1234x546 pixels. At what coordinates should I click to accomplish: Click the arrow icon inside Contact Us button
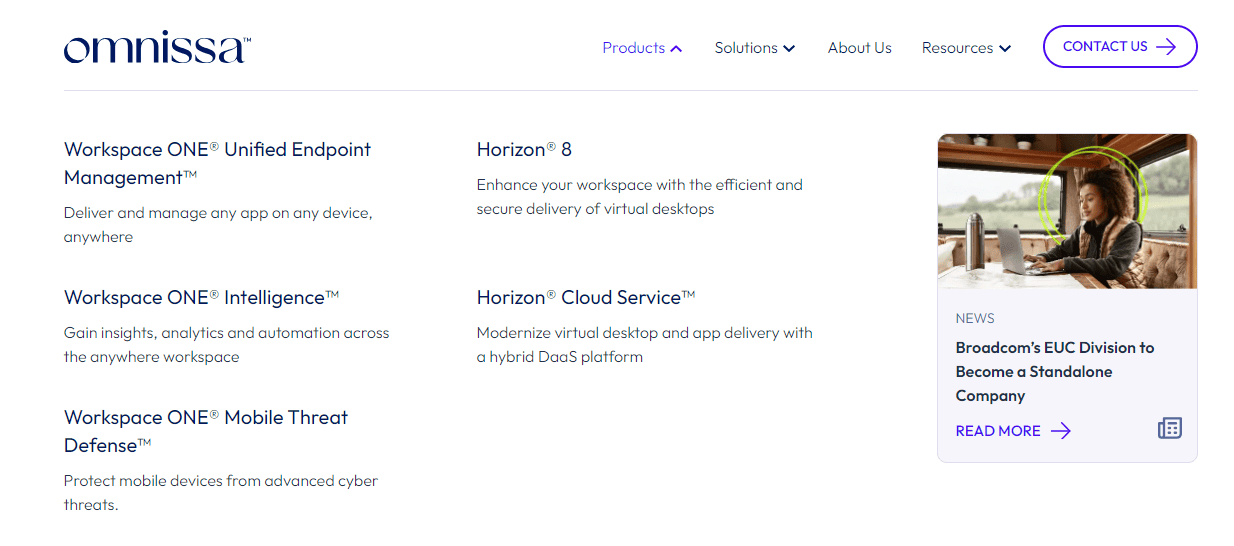pyautogui.click(x=1165, y=47)
